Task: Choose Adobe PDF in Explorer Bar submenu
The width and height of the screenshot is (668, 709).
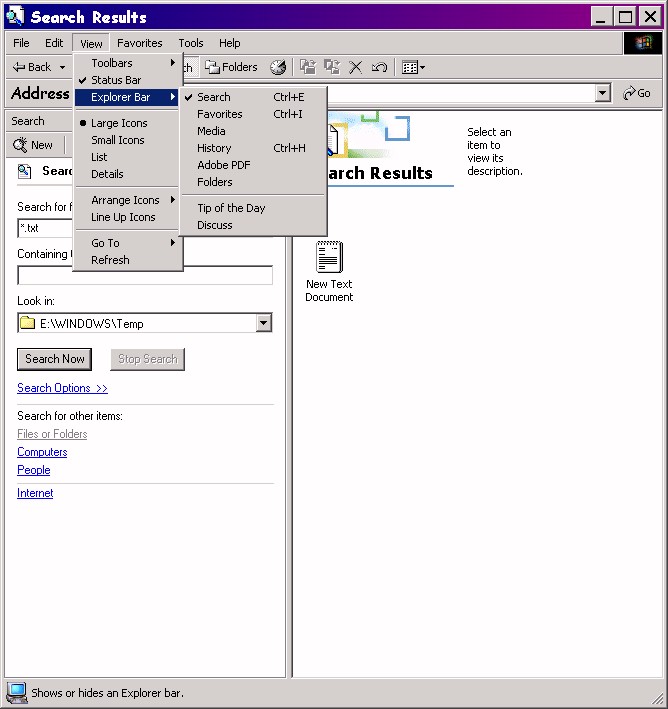Action: (x=253, y=165)
